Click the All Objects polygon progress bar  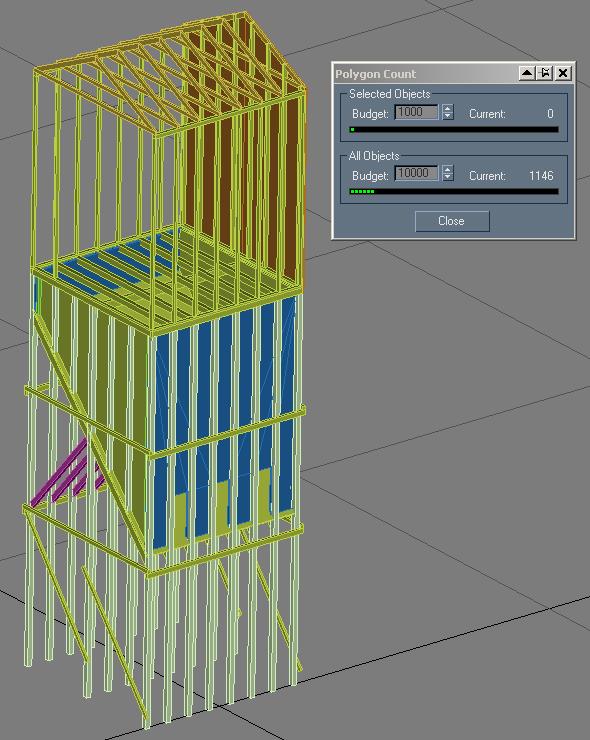coord(454,191)
